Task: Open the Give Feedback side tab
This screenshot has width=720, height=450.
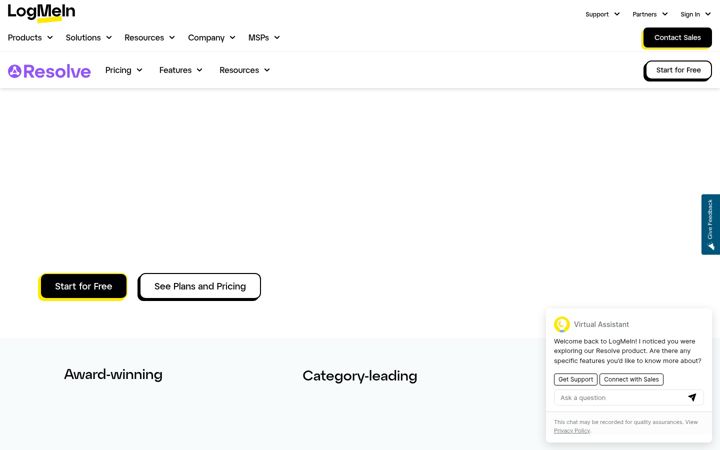Action: [x=710, y=224]
